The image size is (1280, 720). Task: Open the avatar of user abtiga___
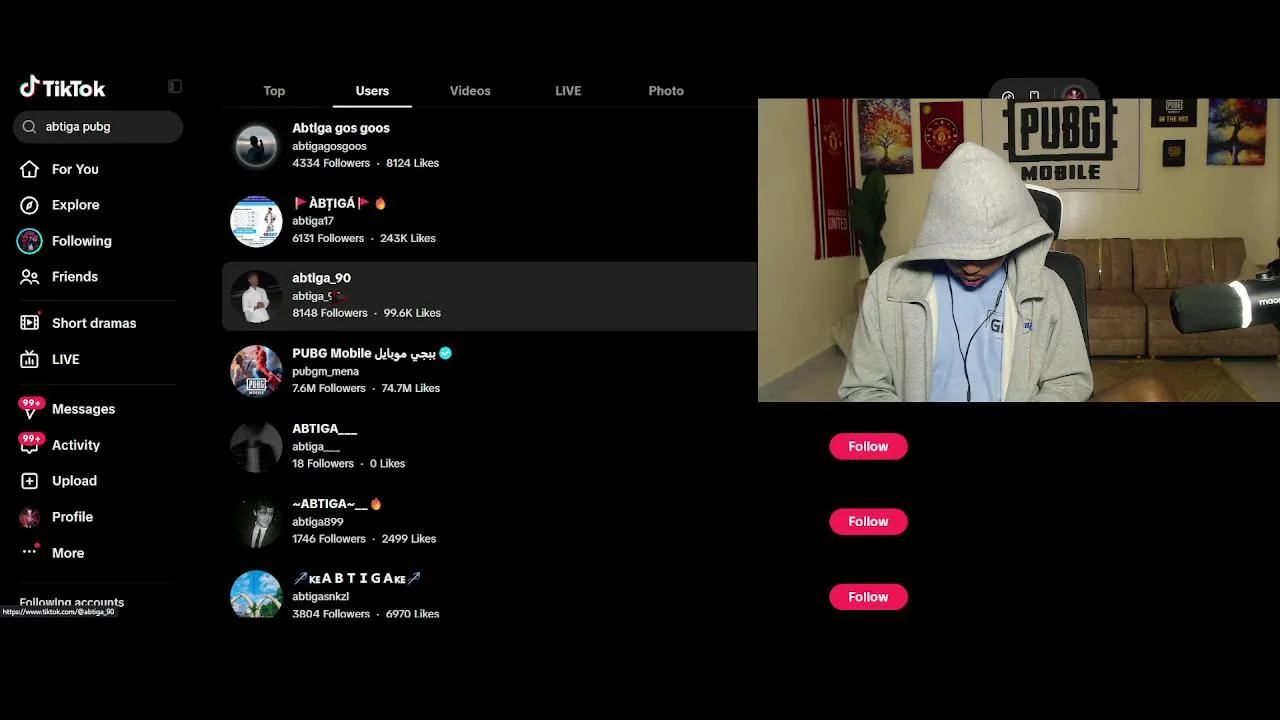click(x=256, y=446)
